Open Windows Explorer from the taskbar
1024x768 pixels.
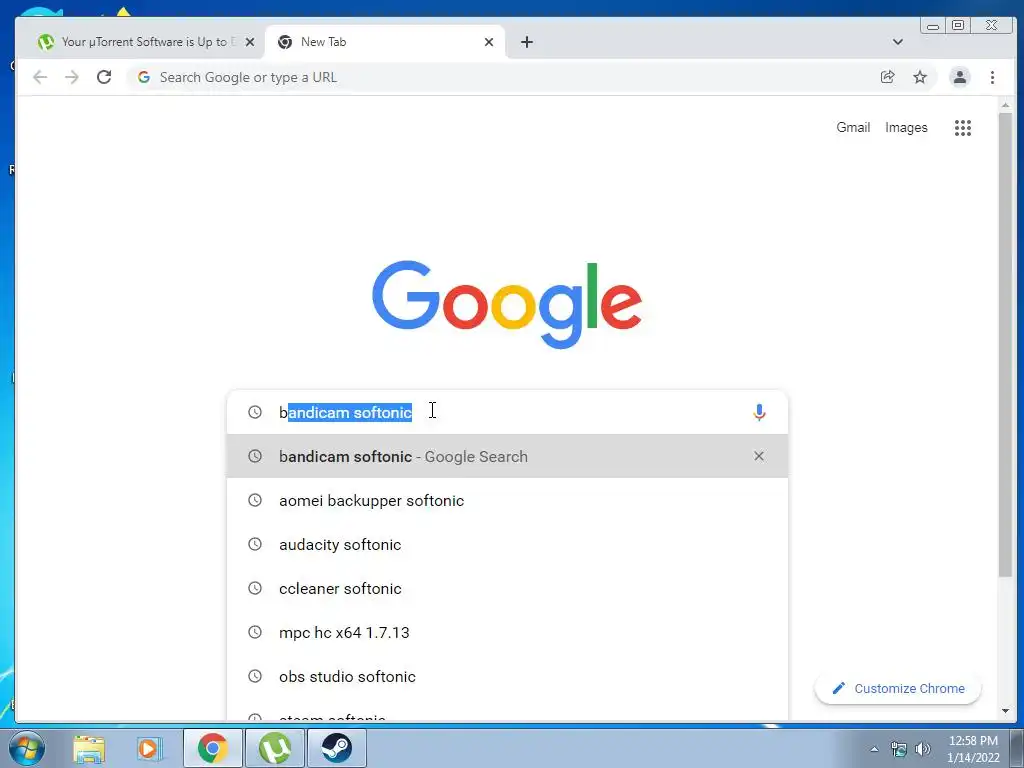click(89, 748)
